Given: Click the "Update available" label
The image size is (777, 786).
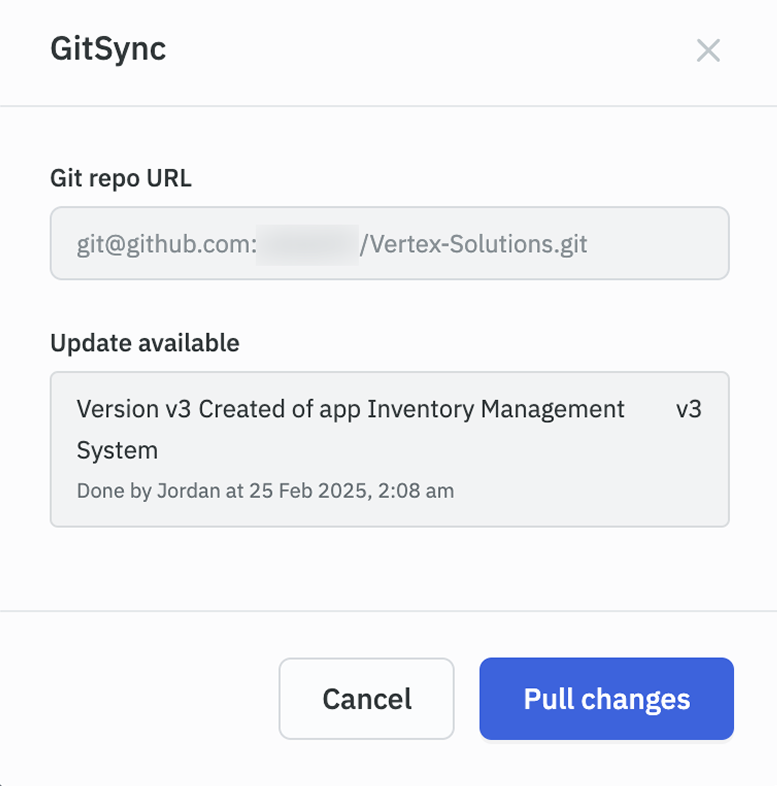Looking at the screenshot, I should 145,343.
